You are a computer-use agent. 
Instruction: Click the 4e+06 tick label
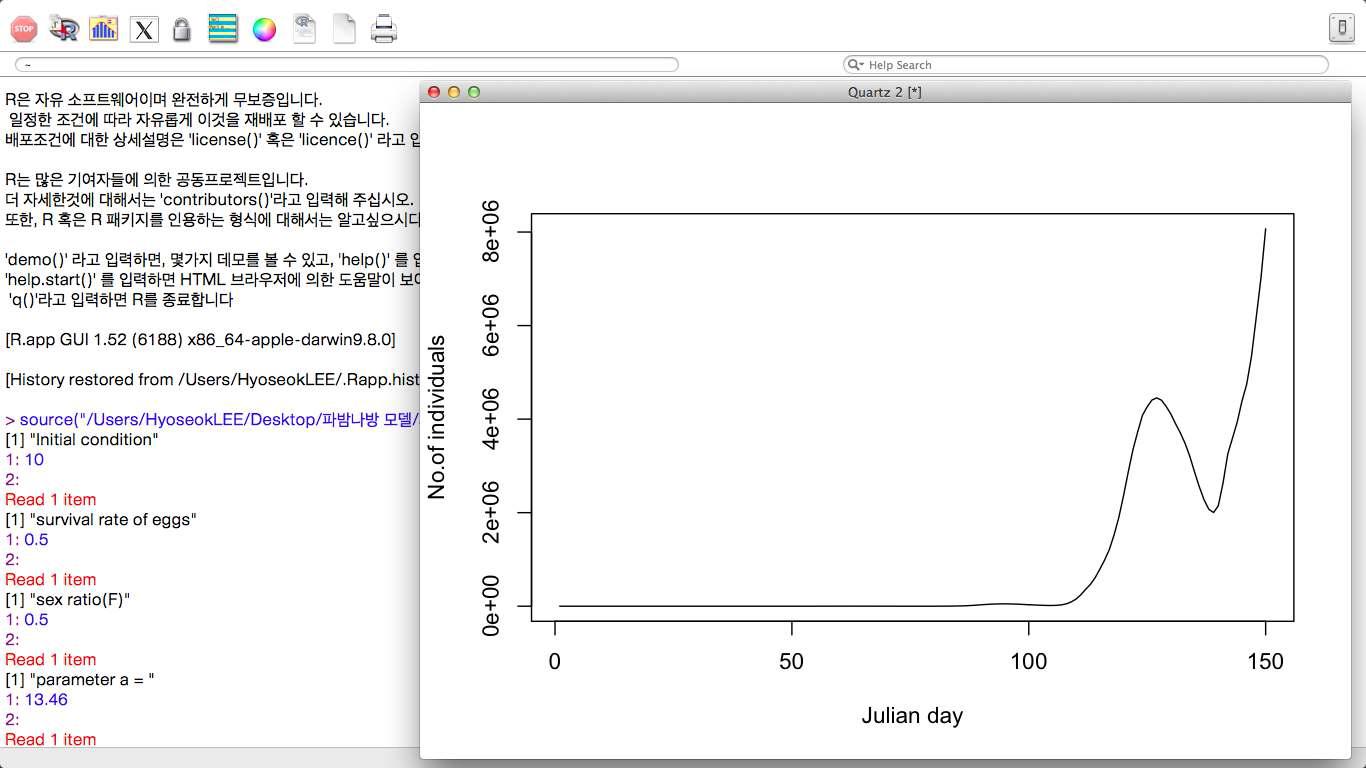(x=492, y=418)
